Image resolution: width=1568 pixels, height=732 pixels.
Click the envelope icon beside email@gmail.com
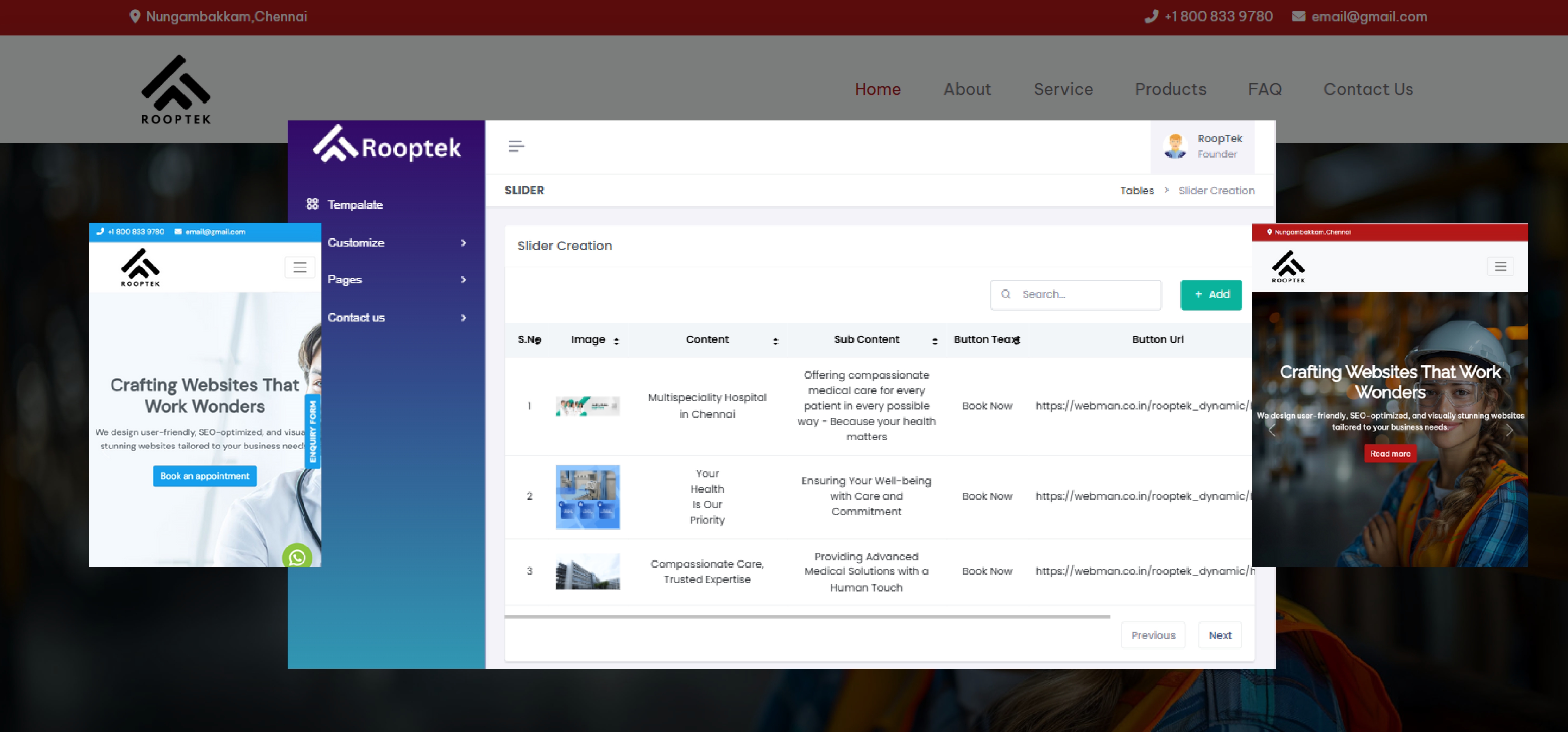(x=1298, y=17)
